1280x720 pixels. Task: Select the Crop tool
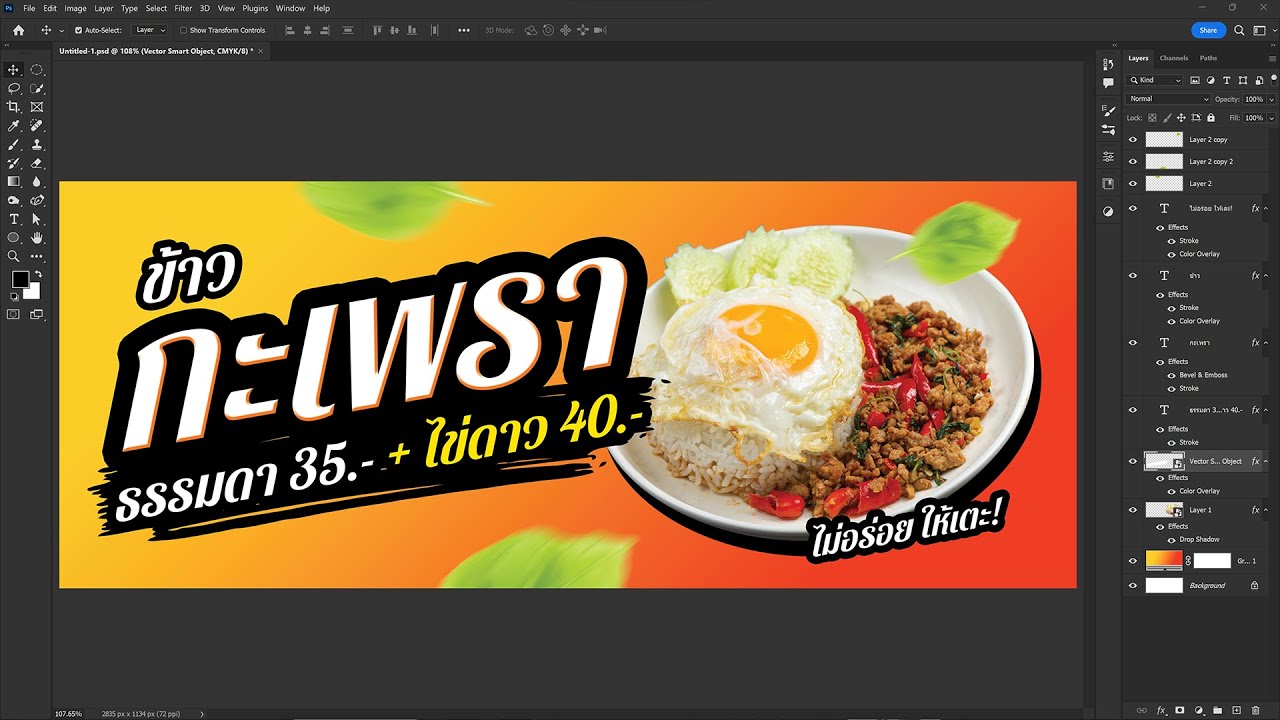tap(14, 107)
